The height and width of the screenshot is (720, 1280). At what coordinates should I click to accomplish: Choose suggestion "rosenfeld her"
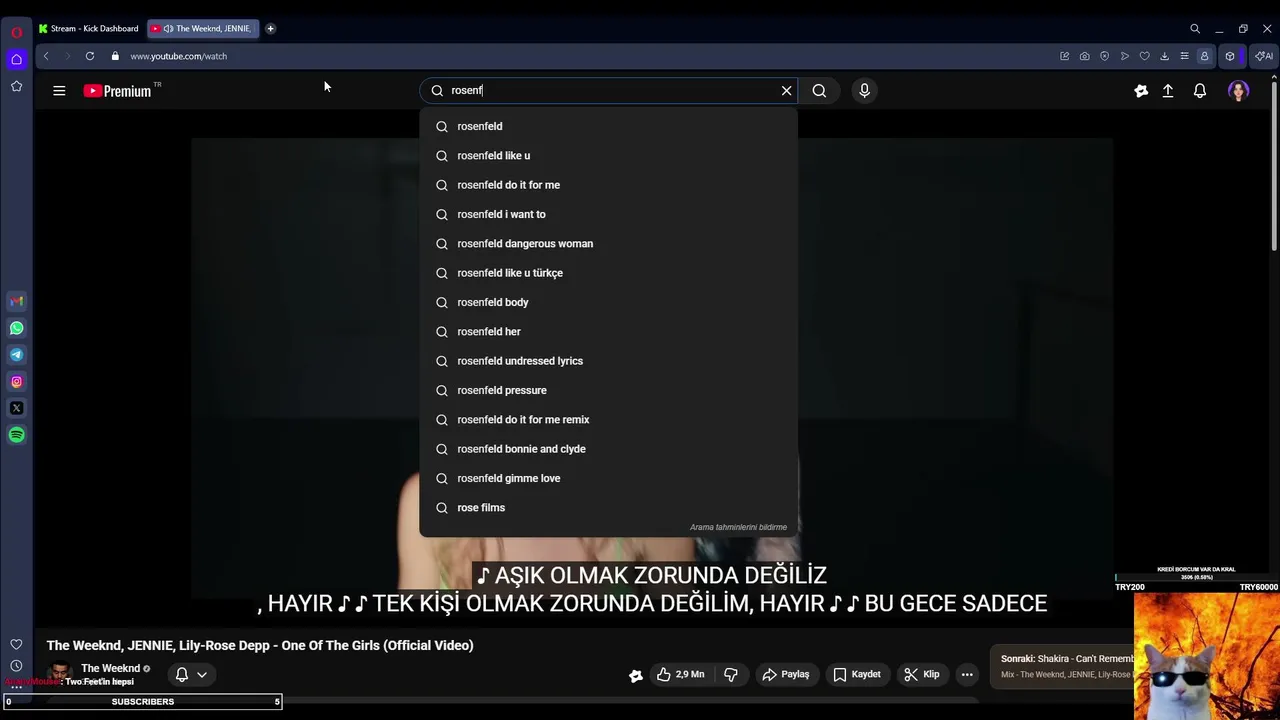608,332
